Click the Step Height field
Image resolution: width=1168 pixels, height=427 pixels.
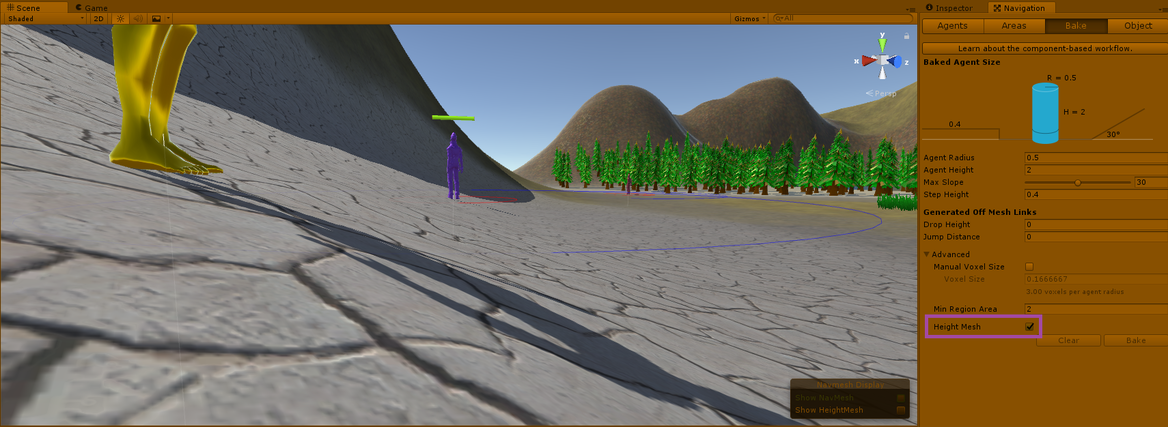[1094, 194]
